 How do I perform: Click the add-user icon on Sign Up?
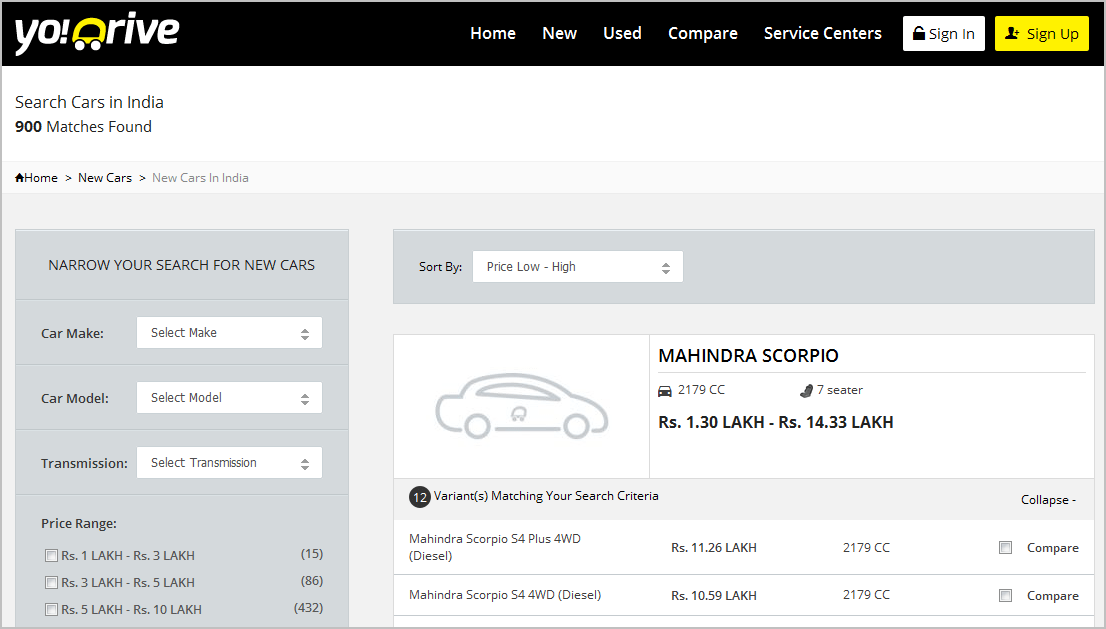(1011, 33)
